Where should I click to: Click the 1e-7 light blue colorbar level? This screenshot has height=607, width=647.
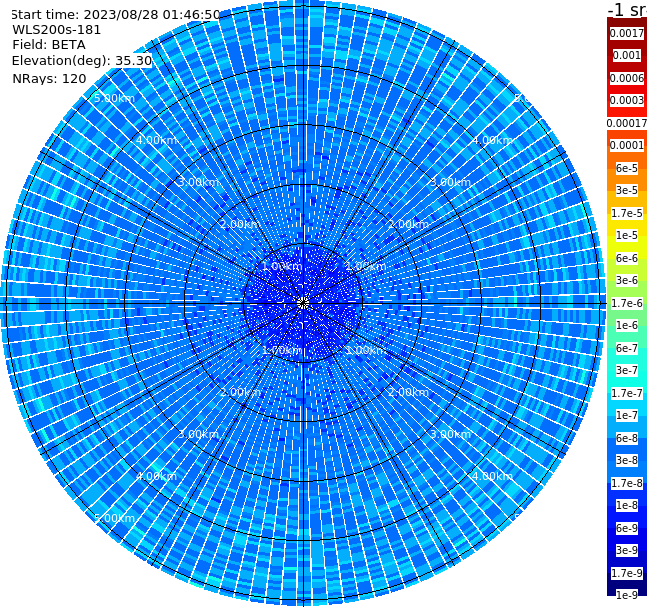click(627, 416)
